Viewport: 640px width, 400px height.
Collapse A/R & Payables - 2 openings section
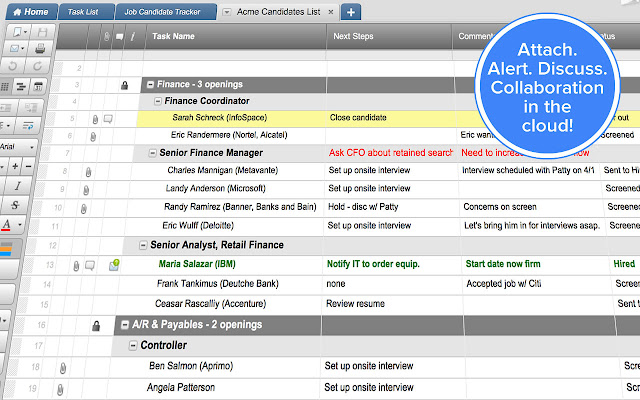tap(125, 325)
